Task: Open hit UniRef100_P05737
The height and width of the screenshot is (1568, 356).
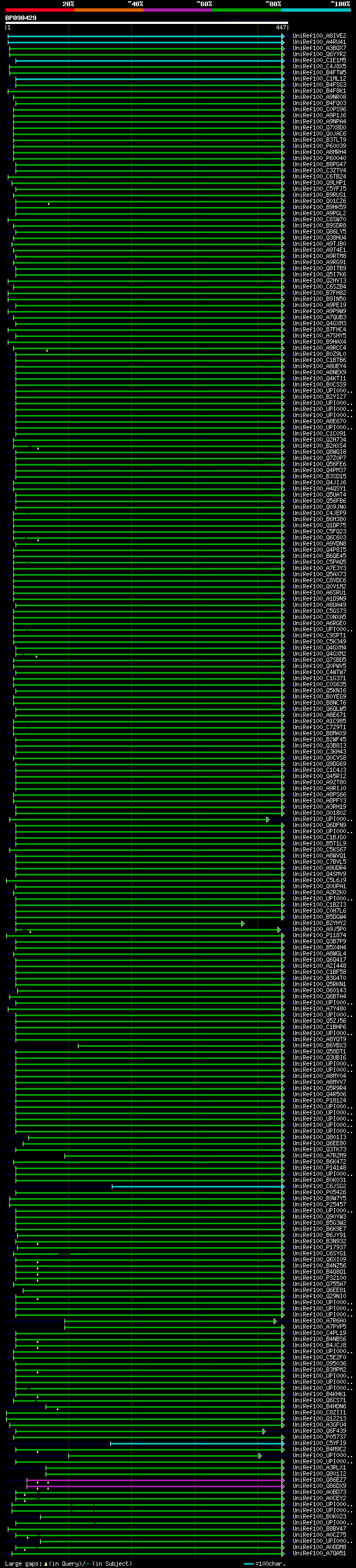Action: pos(319,1437)
